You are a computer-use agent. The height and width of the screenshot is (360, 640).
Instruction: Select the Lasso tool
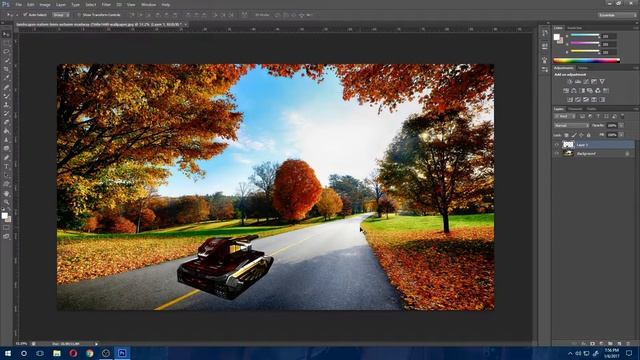tap(6, 52)
